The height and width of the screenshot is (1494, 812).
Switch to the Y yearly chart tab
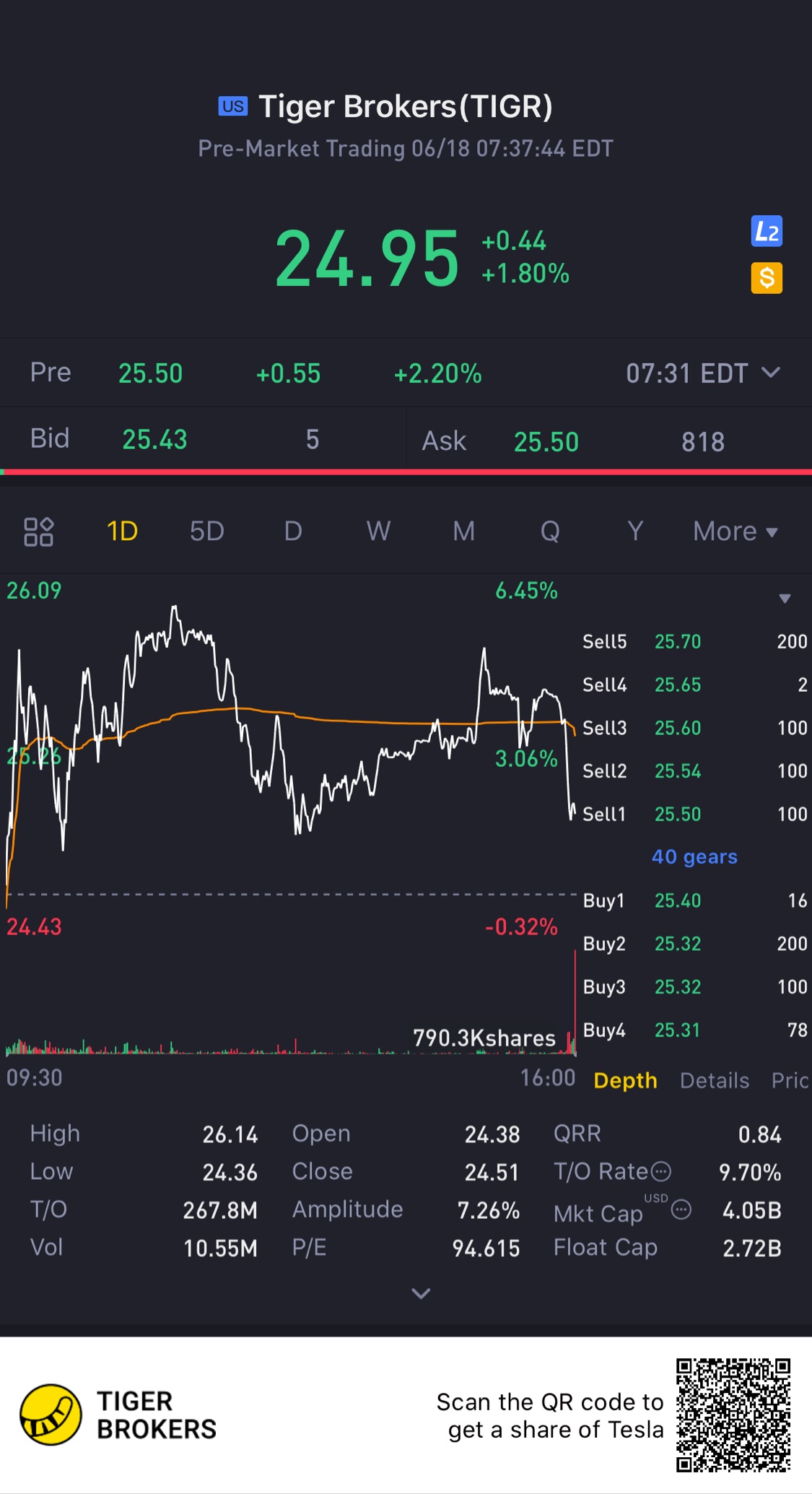[x=635, y=531]
